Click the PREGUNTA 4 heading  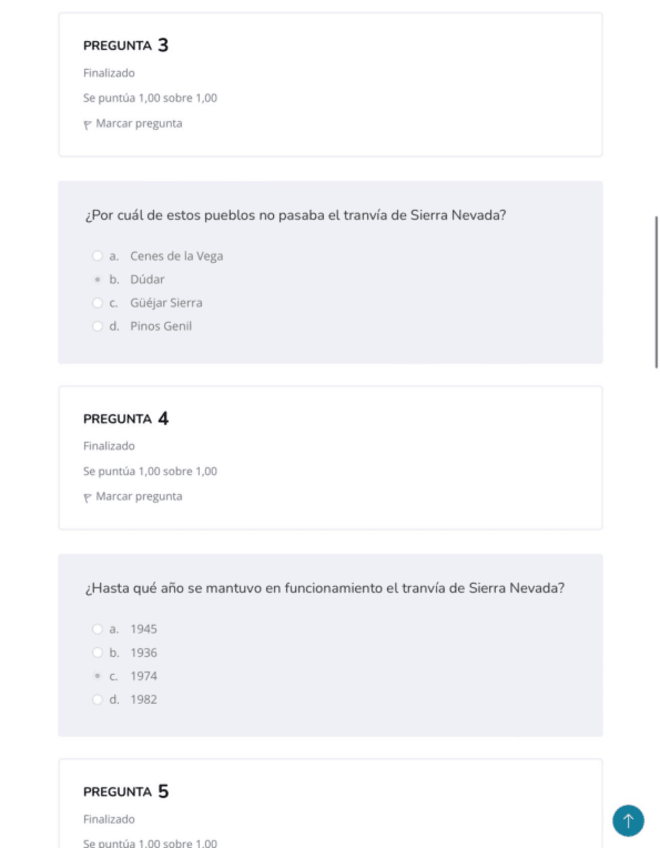click(x=126, y=418)
